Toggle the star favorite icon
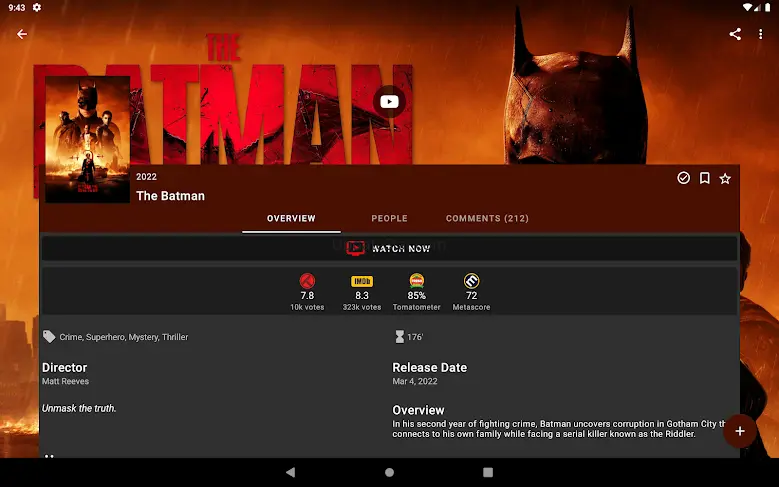This screenshot has width=779, height=487. tap(725, 178)
